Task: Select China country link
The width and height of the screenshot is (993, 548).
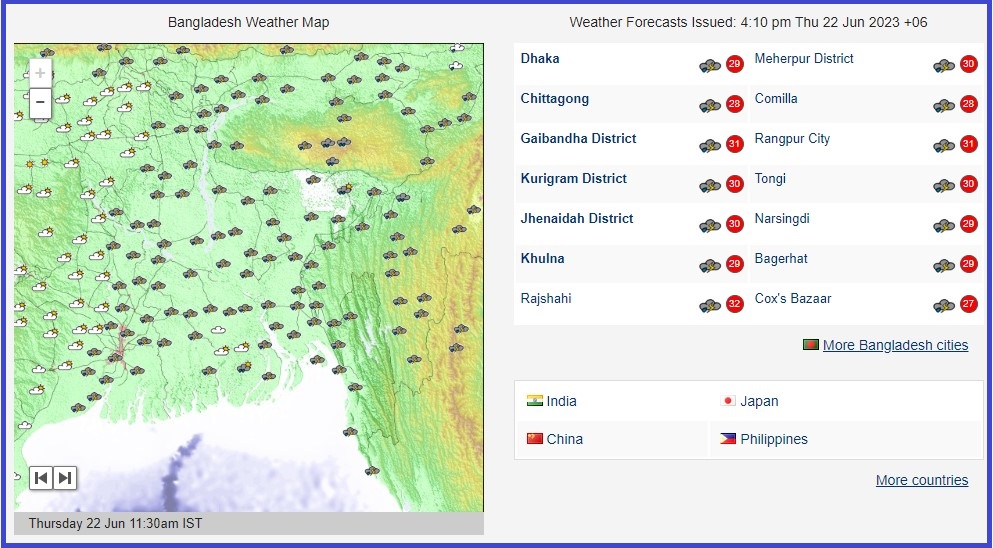Action: [564, 439]
